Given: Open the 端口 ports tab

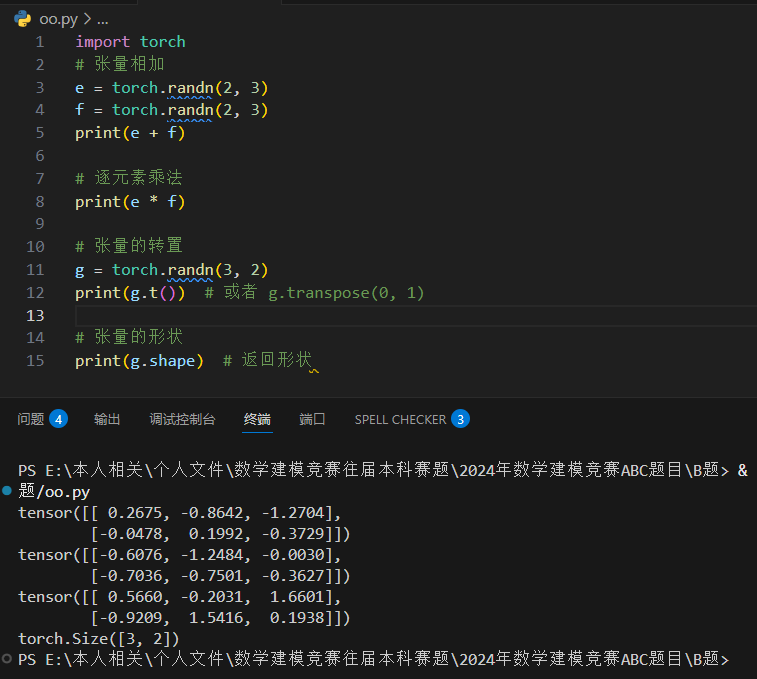Looking at the screenshot, I should [312, 419].
